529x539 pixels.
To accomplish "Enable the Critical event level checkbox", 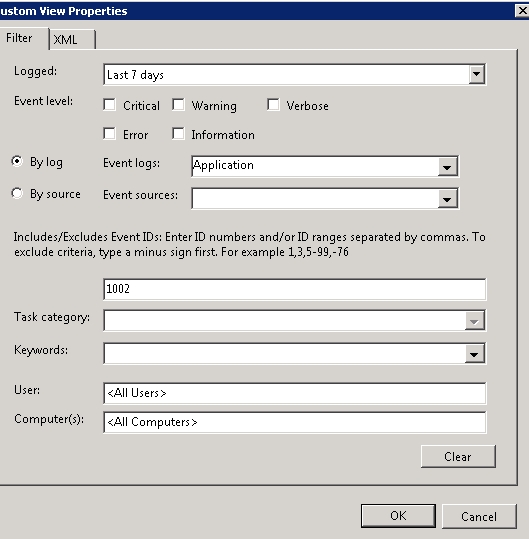I will [109, 105].
